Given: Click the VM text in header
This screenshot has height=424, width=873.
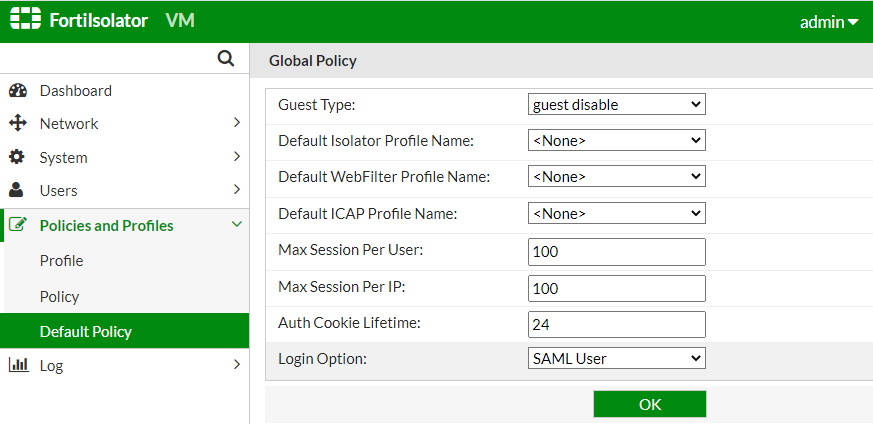Looking at the screenshot, I should [x=180, y=21].
